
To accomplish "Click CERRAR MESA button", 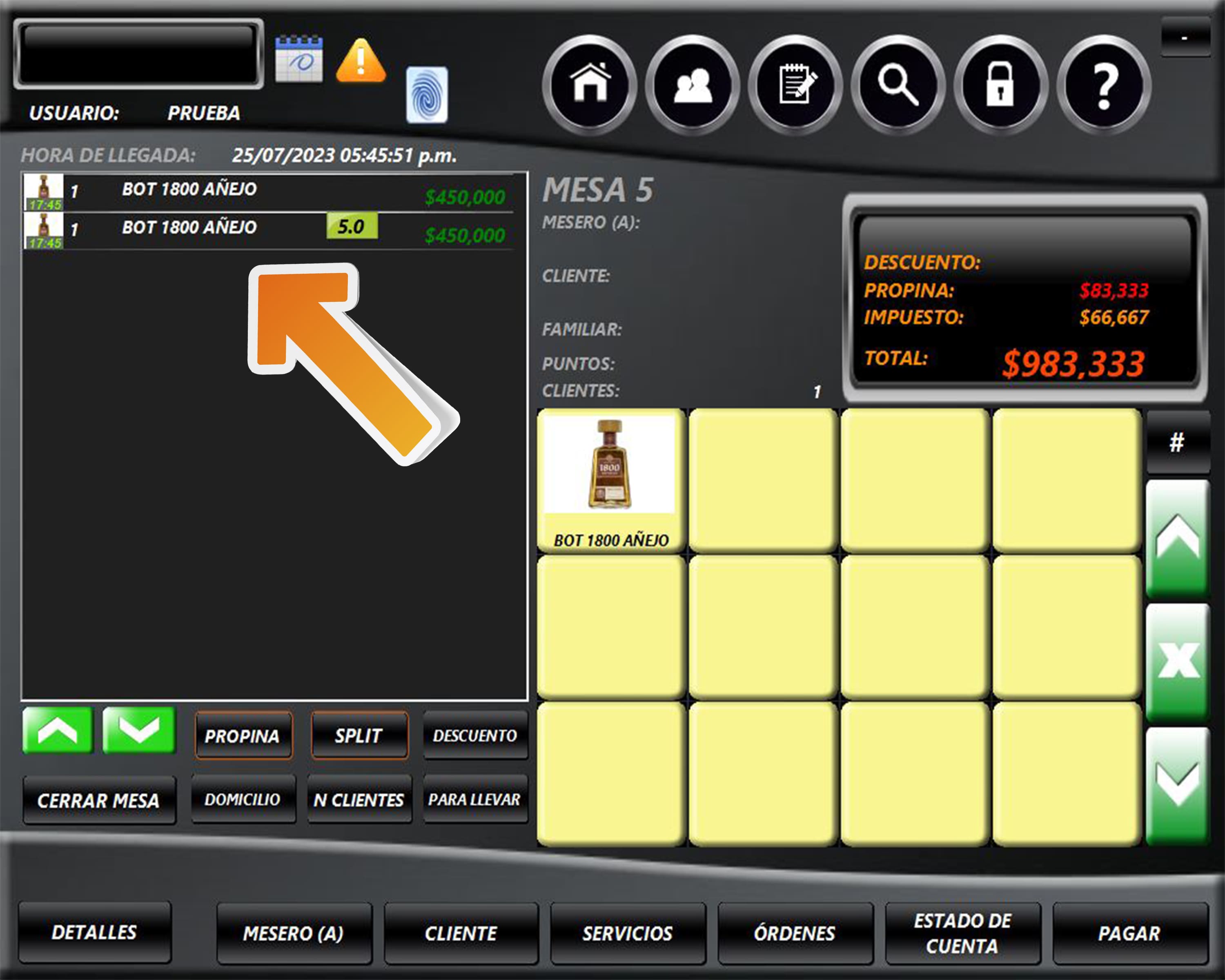I will [99, 800].
